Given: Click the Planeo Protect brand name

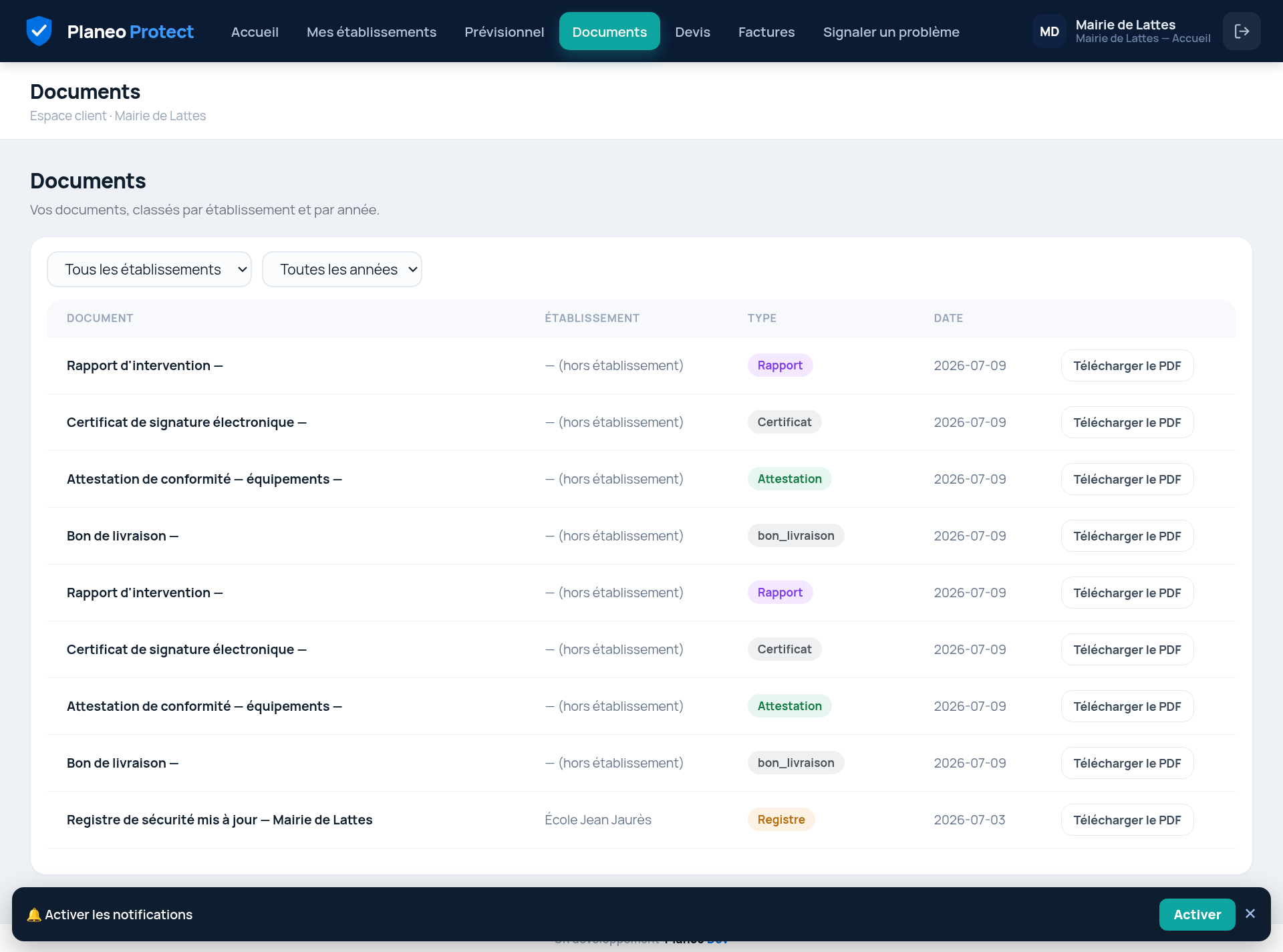Looking at the screenshot, I should (130, 31).
